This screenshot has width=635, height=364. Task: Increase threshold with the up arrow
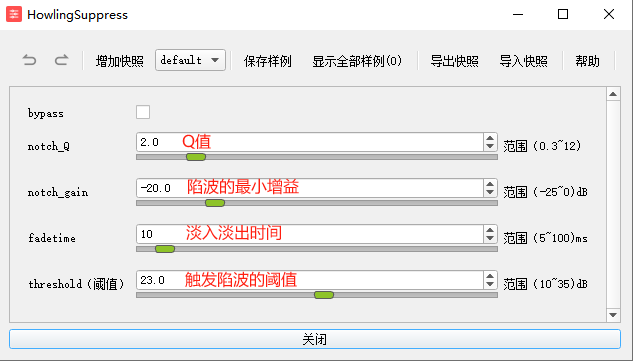pyautogui.click(x=490, y=275)
